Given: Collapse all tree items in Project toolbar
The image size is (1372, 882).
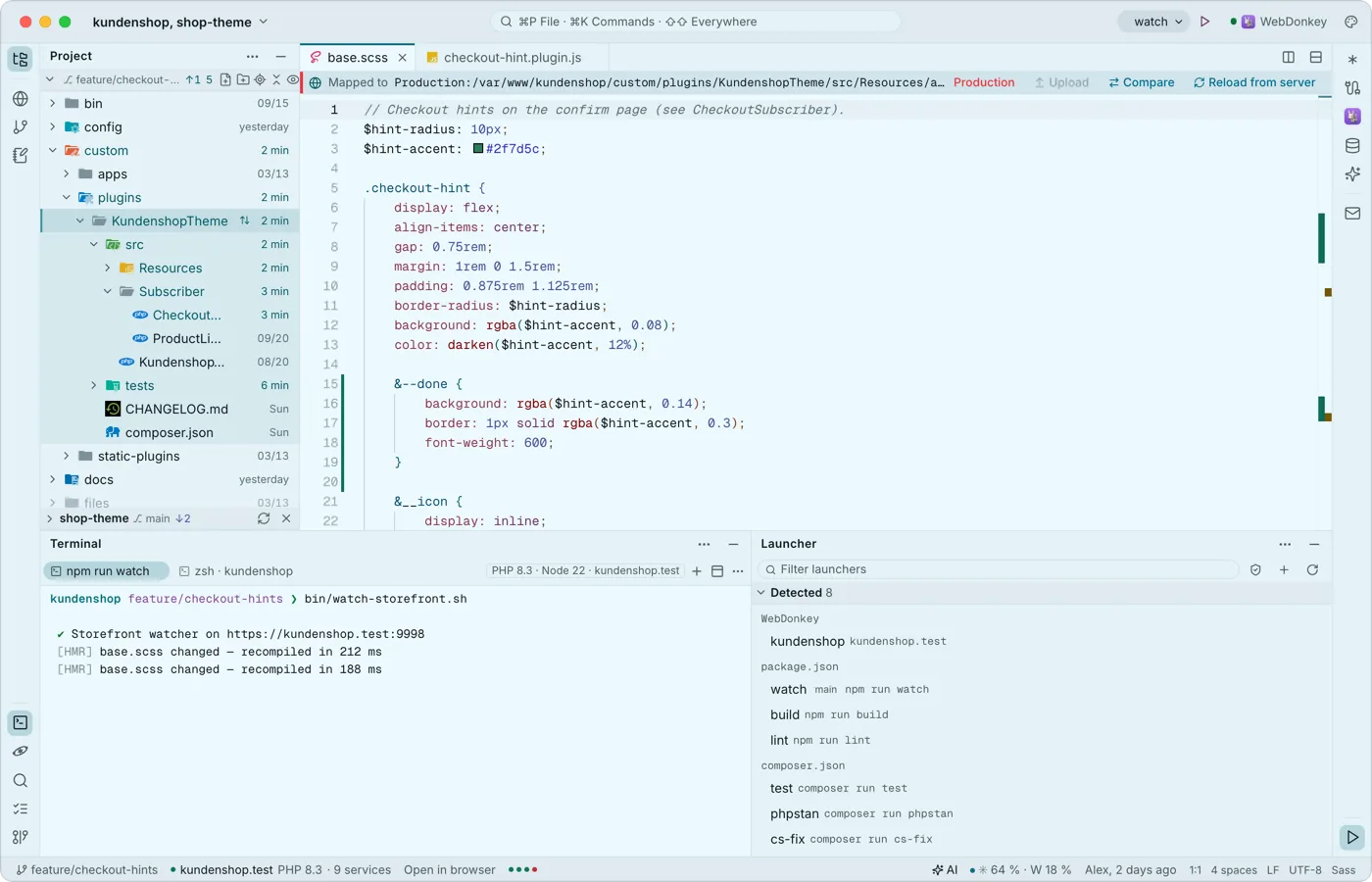Looking at the screenshot, I should click(276, 79).
